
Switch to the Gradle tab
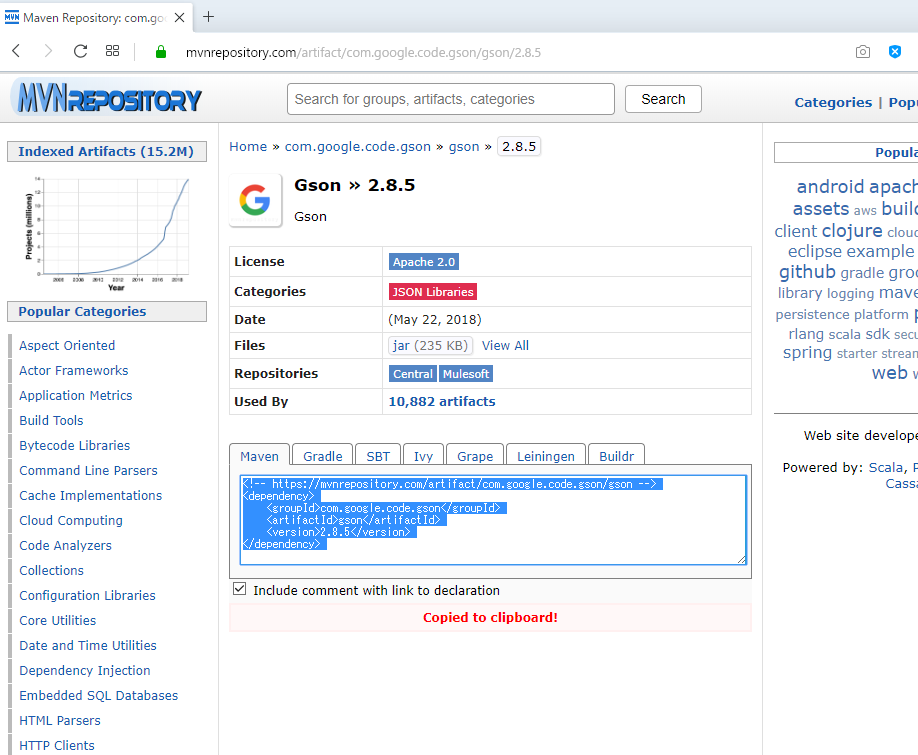(323, 456)
